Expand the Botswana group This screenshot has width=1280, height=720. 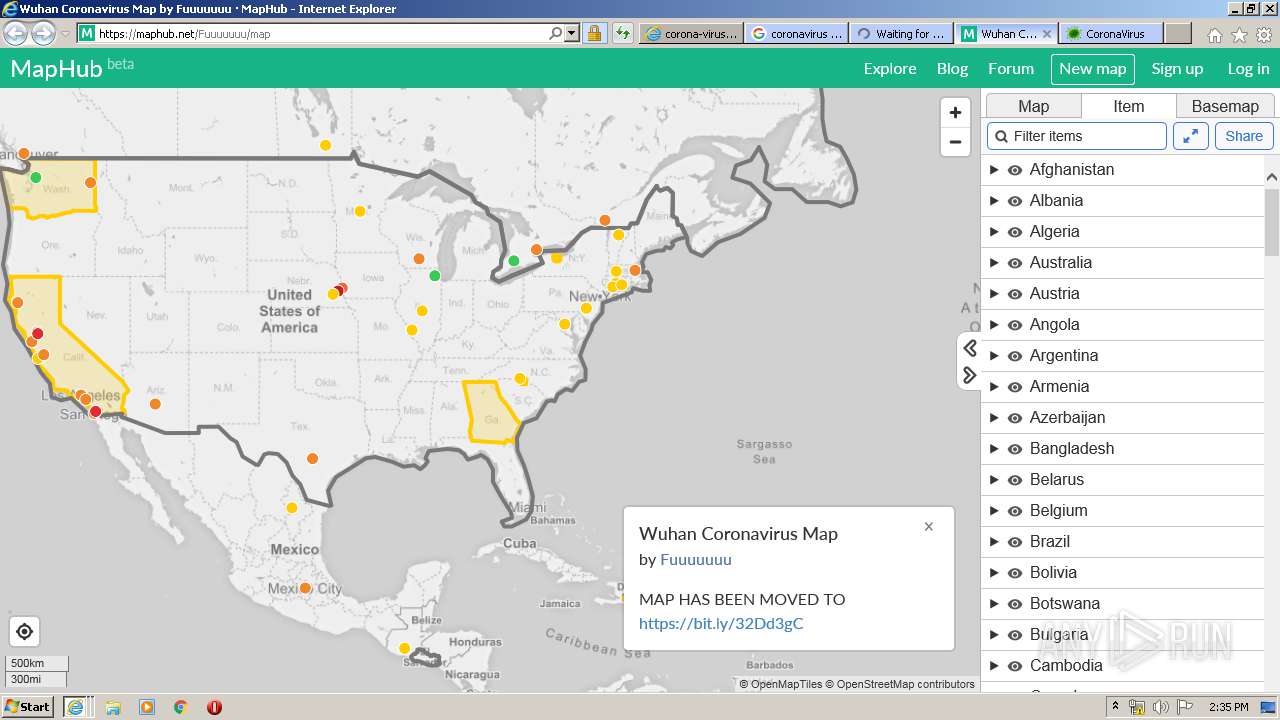[994, 604]
